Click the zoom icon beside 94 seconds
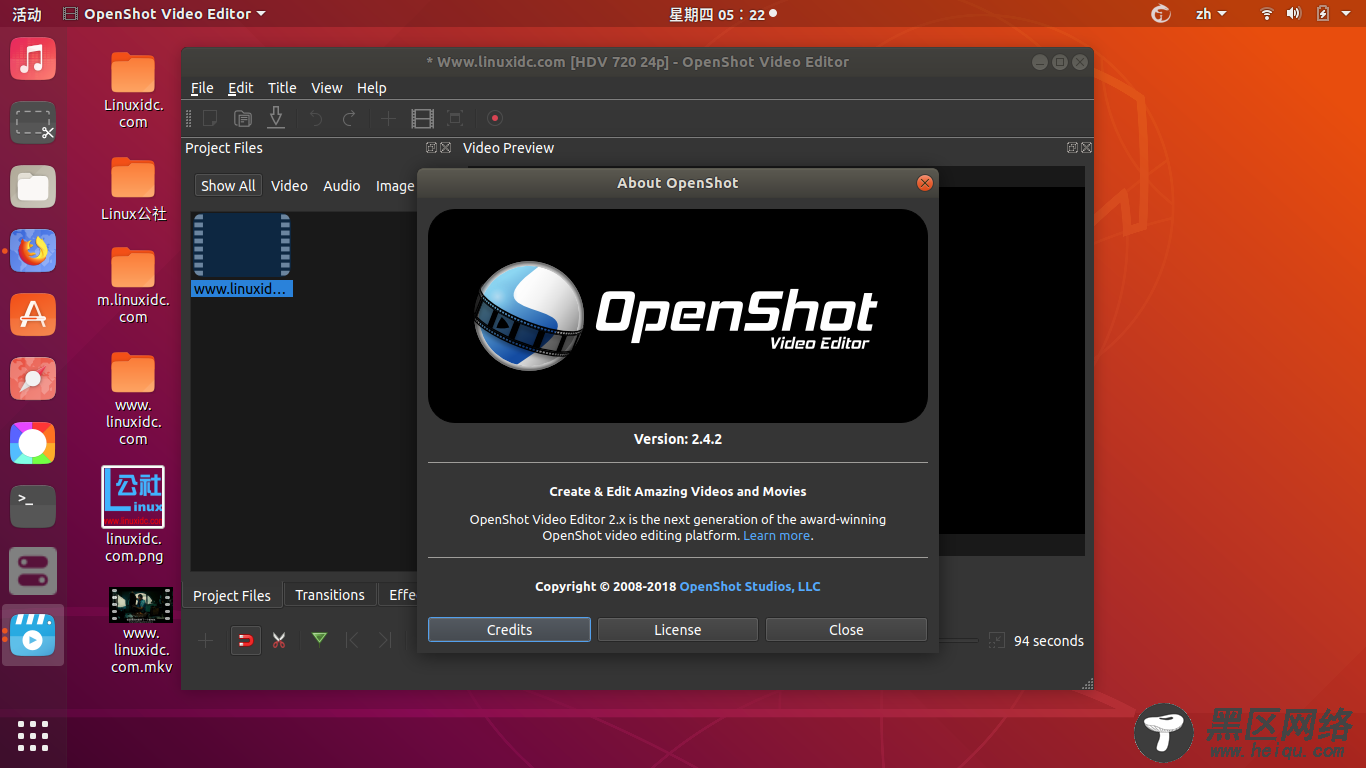Screen dimensions: 1366x768 [x=996, y=640]
